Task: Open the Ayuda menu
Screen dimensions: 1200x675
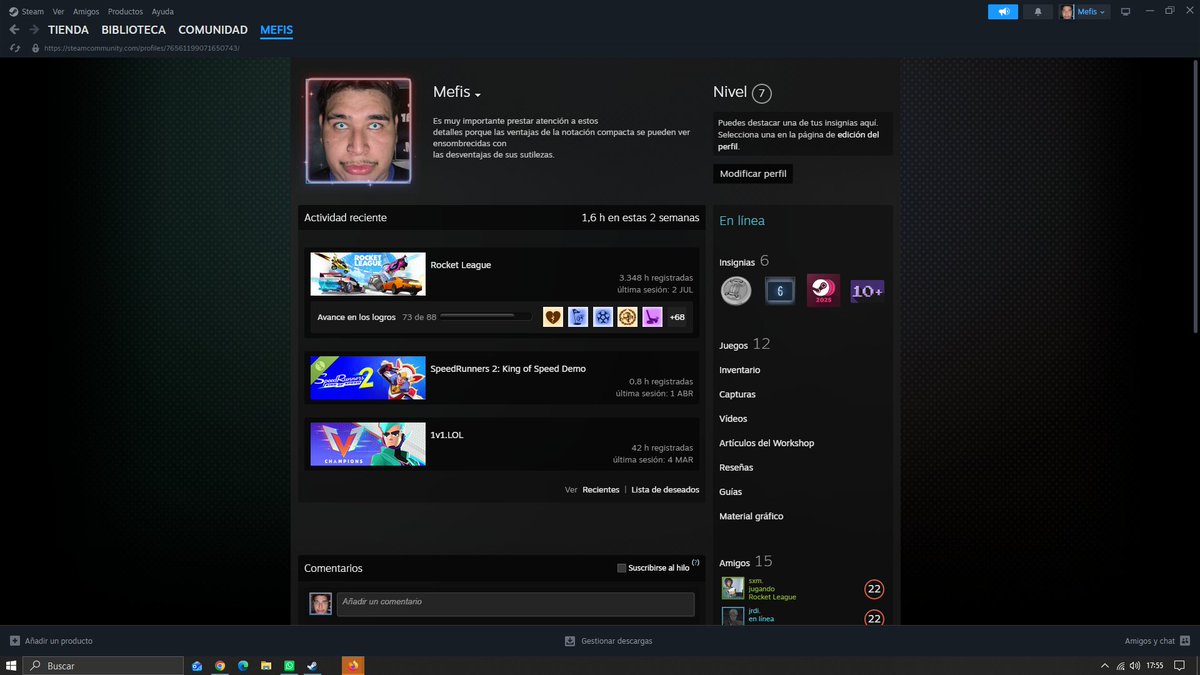Action: pos(162,12)
